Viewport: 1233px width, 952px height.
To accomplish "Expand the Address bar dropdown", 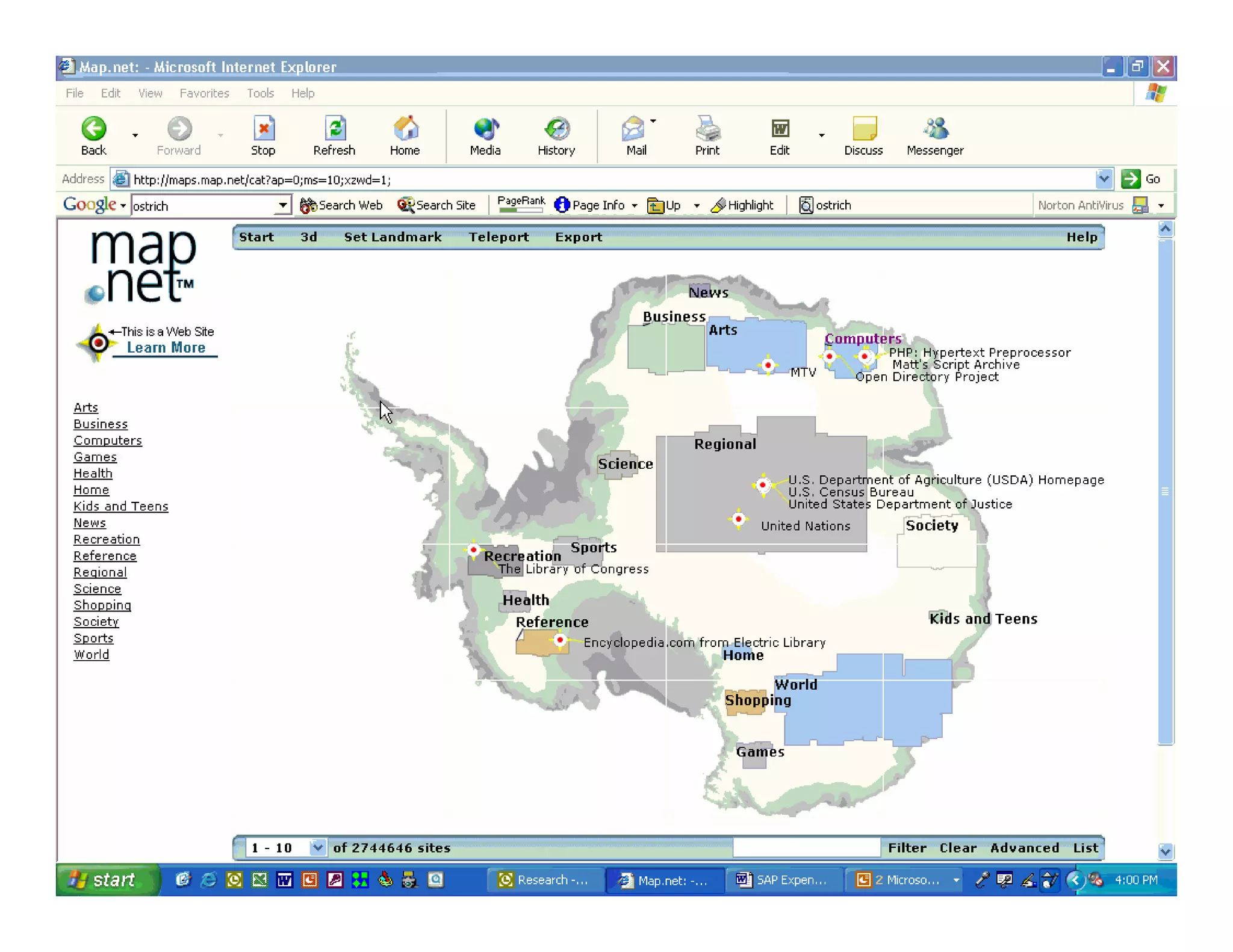I will click(x=1103, y=179).
